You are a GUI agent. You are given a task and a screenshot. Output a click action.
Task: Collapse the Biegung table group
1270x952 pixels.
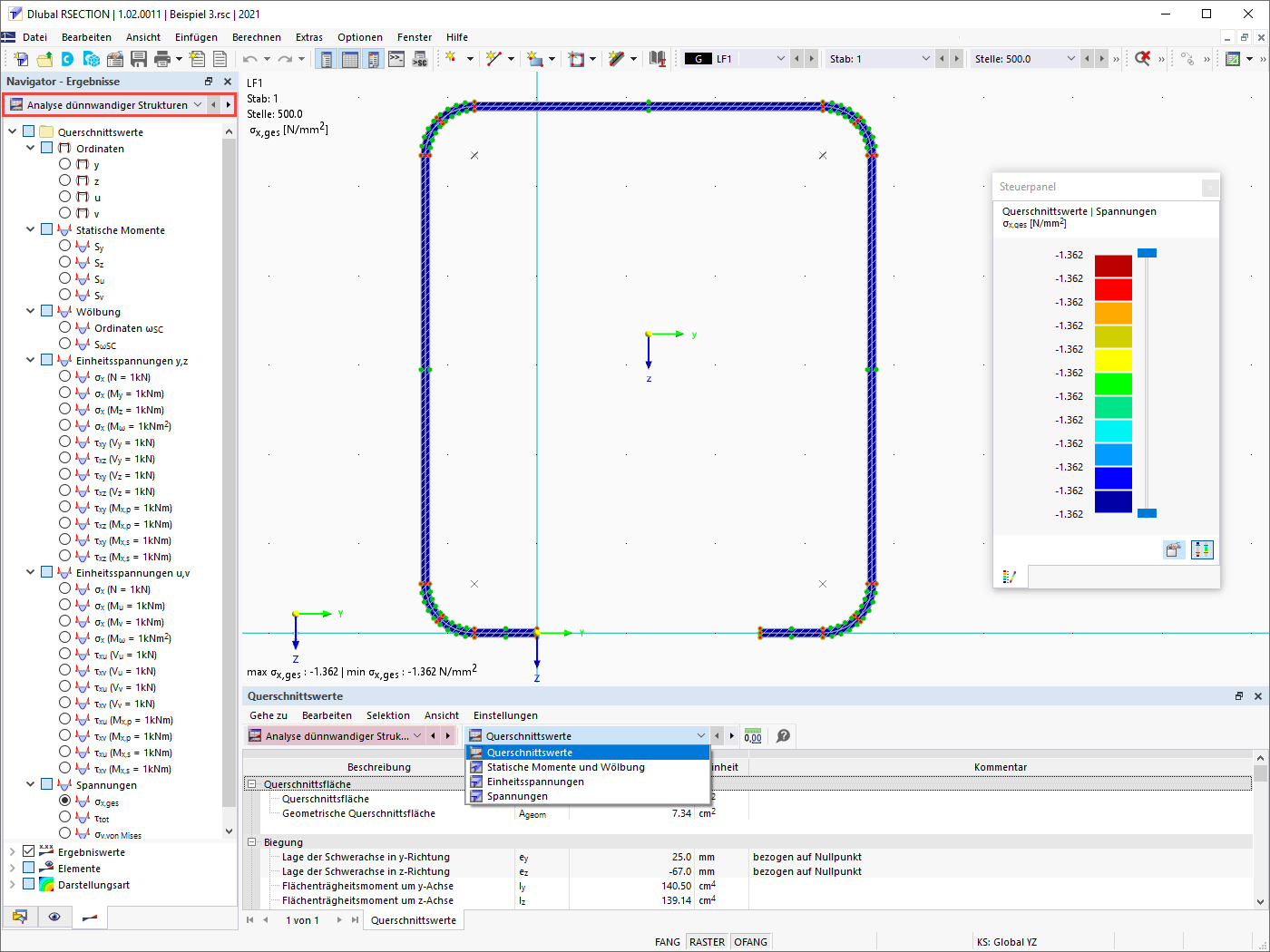[x=252, y=842]
